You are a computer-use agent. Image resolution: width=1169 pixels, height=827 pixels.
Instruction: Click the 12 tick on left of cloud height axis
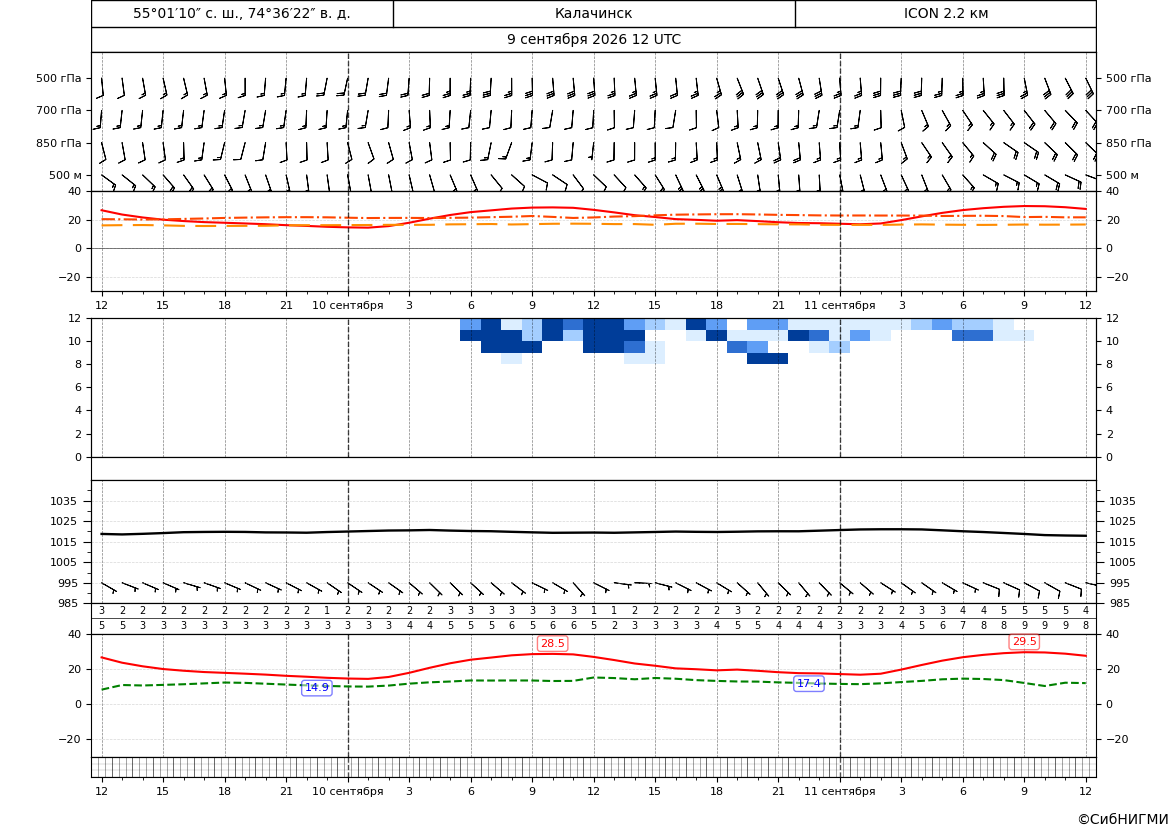75,318
